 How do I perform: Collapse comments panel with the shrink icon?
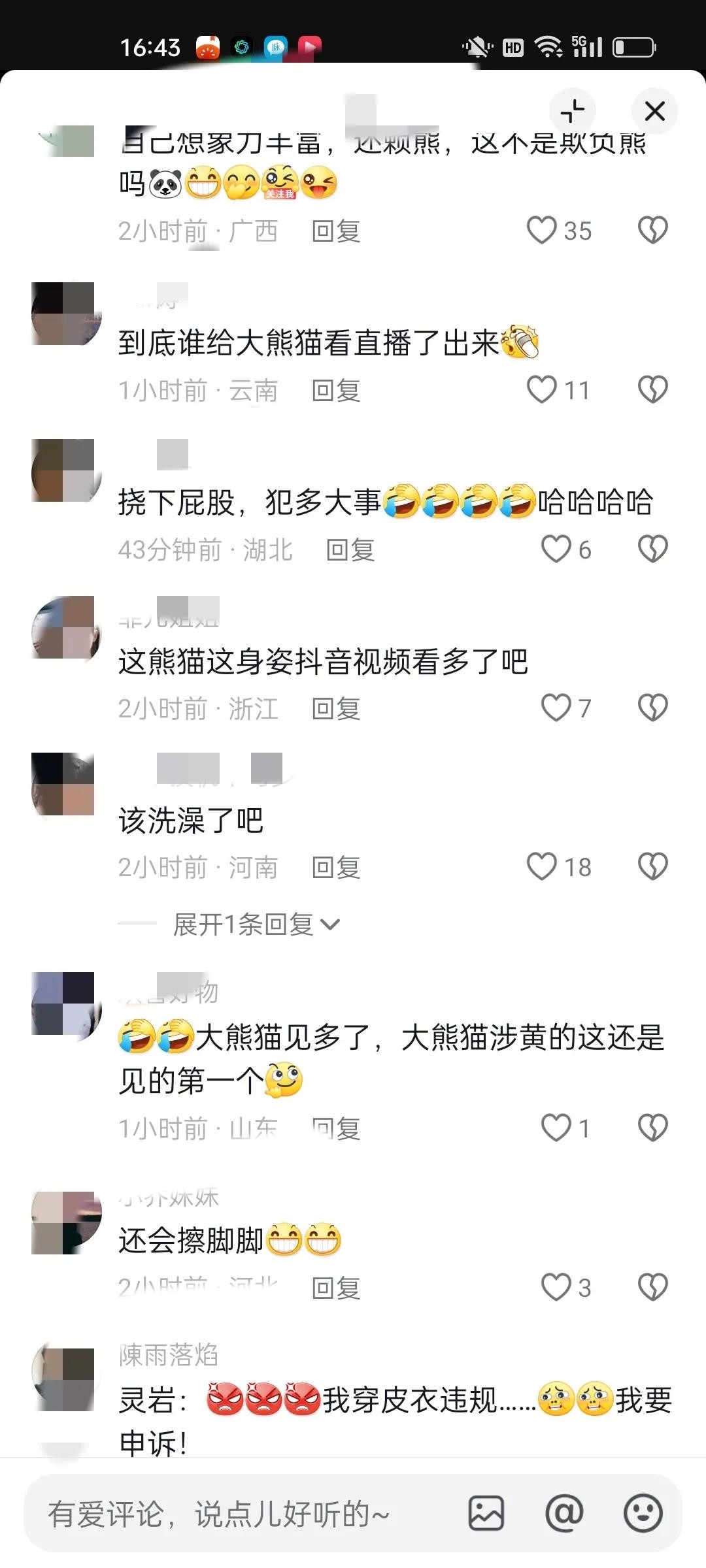[573, 110]
